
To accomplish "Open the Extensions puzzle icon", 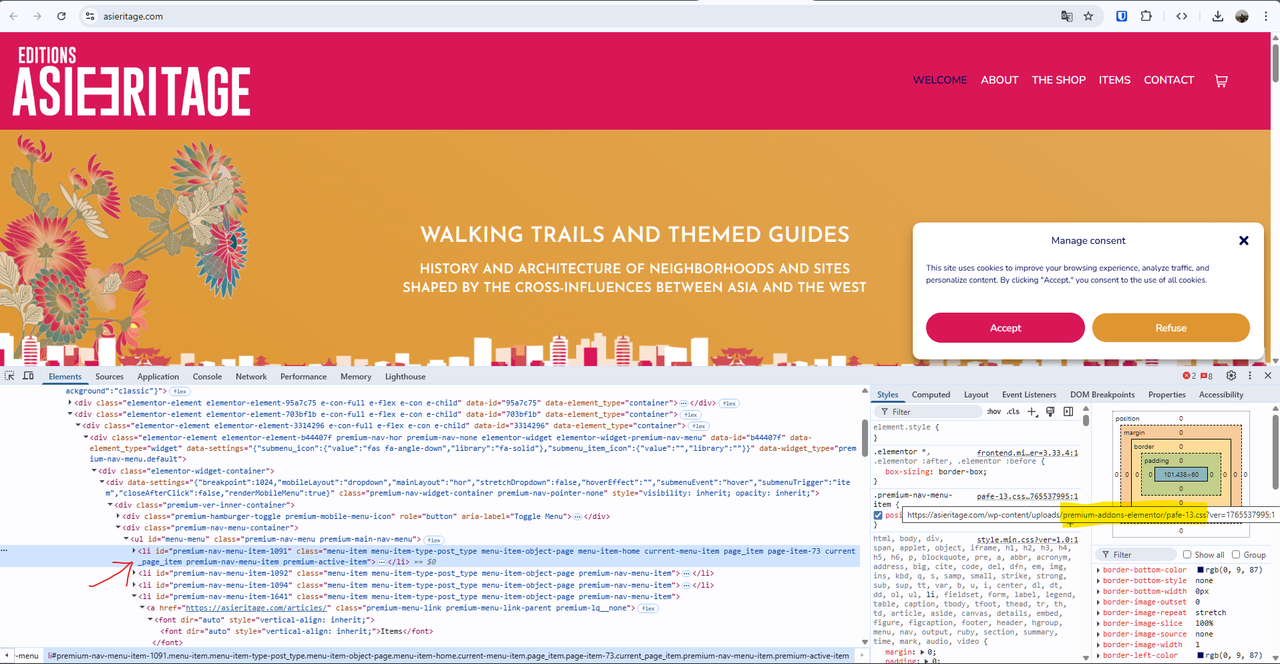I will [x=1146, y=16].
